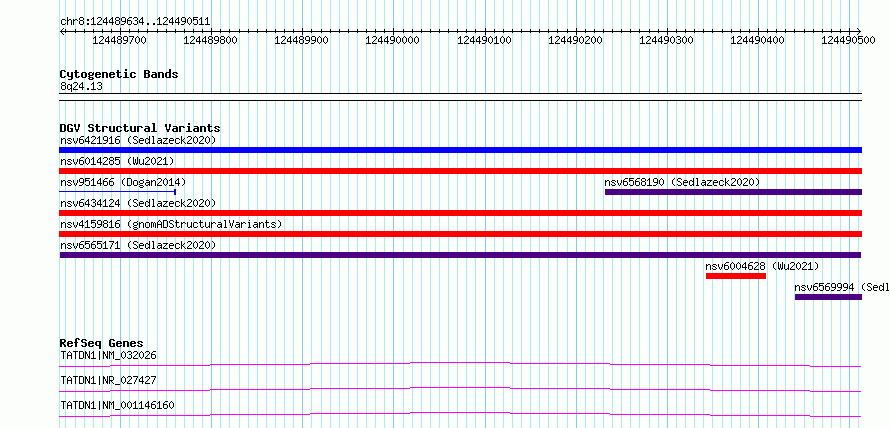Click the purple nsv6565171 variant bar
Screen dimensions: 890x428
(x=460, y=255)
